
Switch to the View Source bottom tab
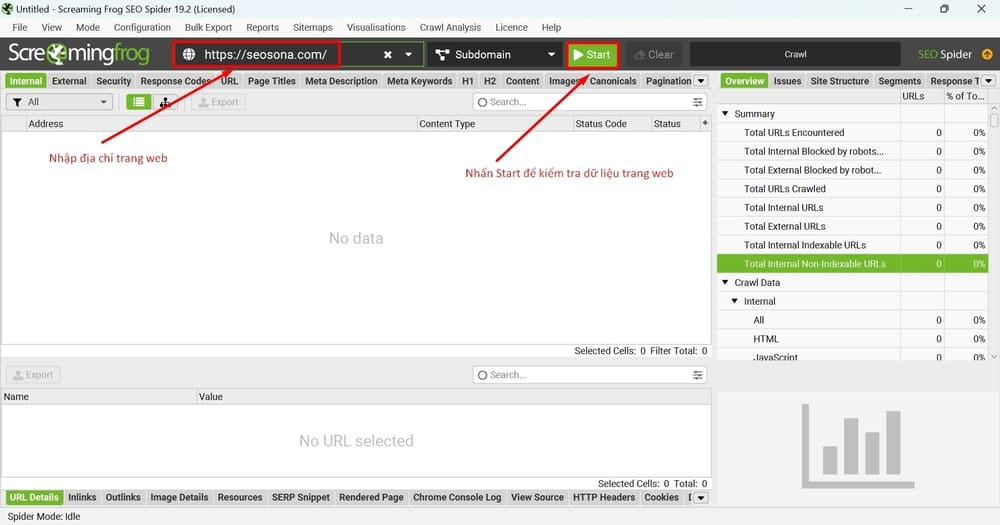click(x=537, y=498)
